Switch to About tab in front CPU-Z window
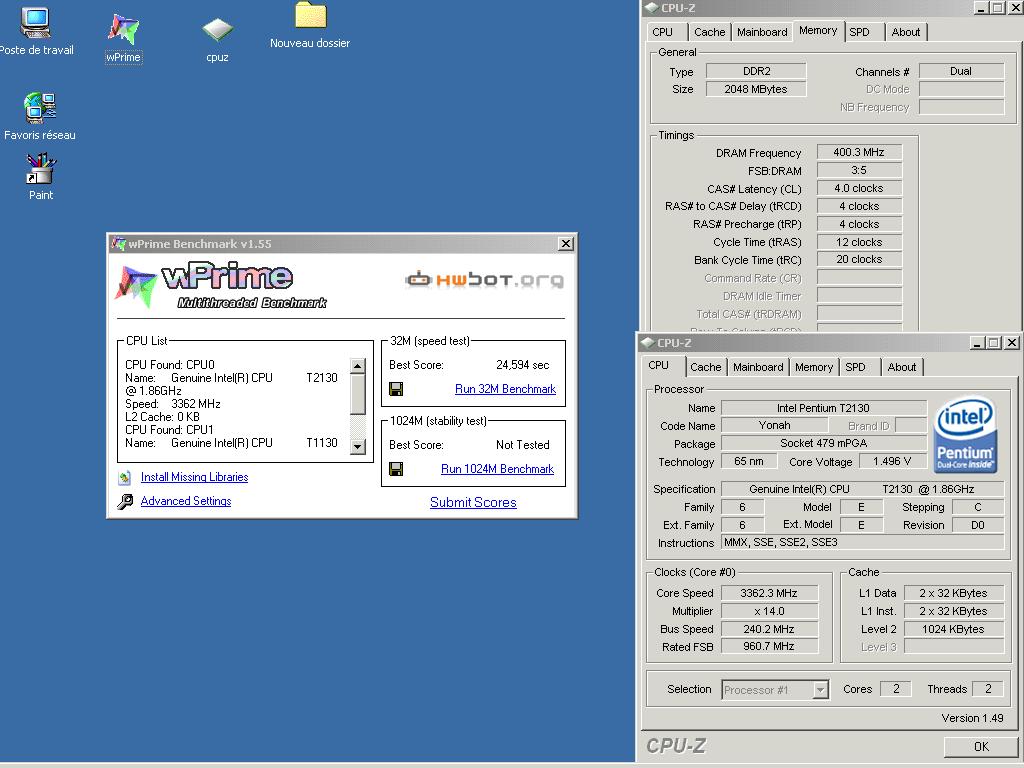 [901, 367]
